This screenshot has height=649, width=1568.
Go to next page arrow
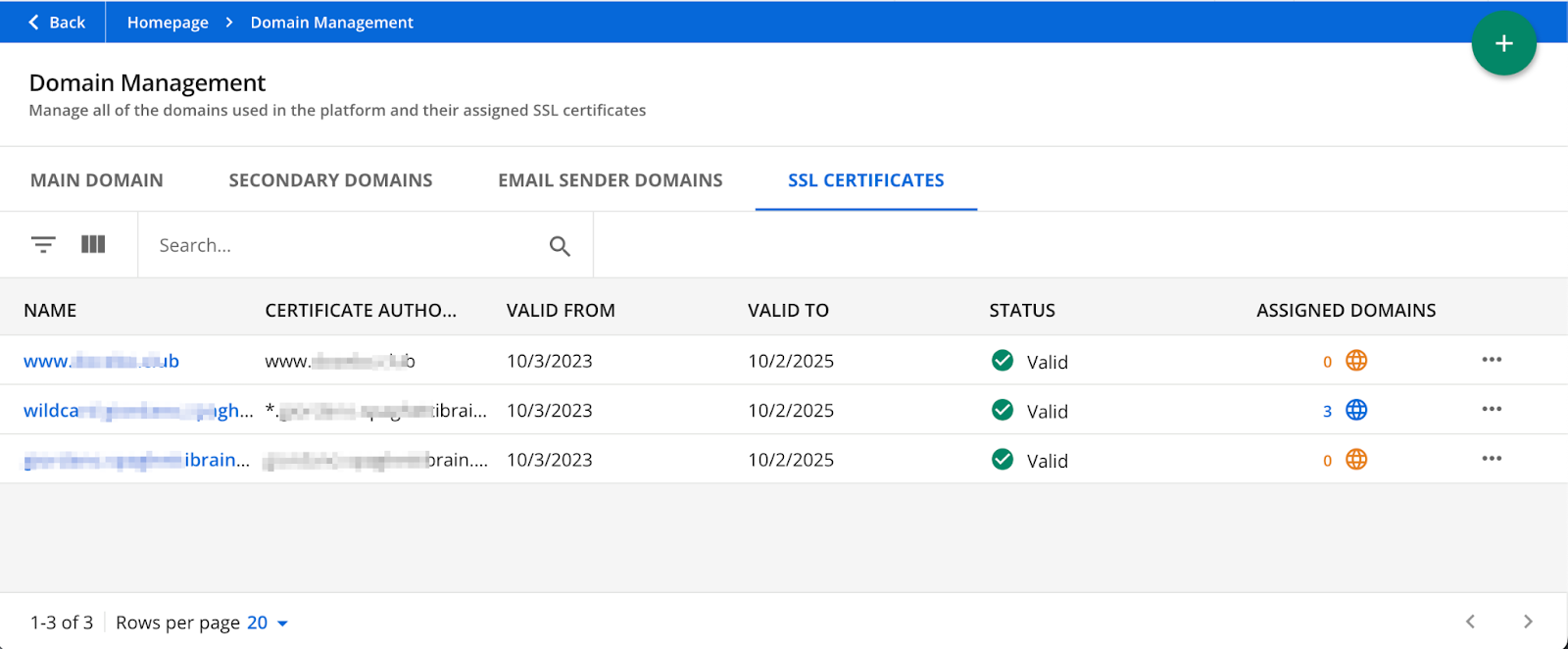(x=1528, y=622)
